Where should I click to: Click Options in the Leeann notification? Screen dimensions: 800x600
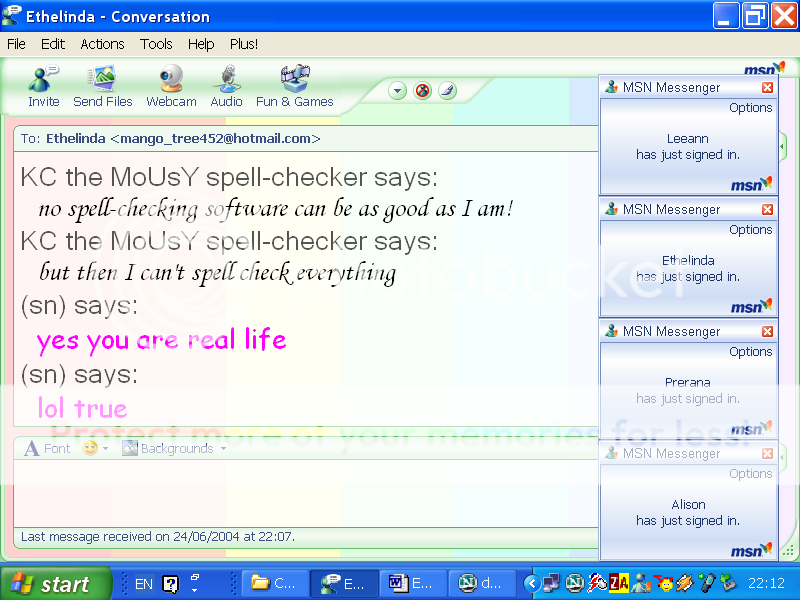(x=750, y=108)
